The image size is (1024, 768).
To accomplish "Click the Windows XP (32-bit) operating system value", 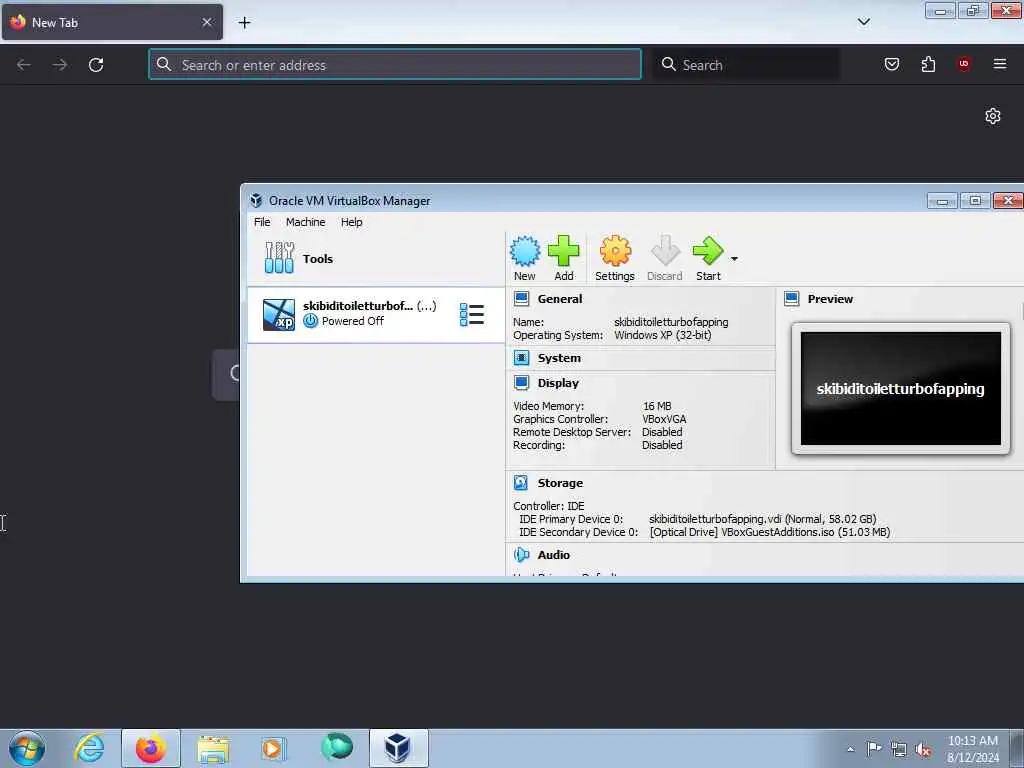I will tap(662, 335).
